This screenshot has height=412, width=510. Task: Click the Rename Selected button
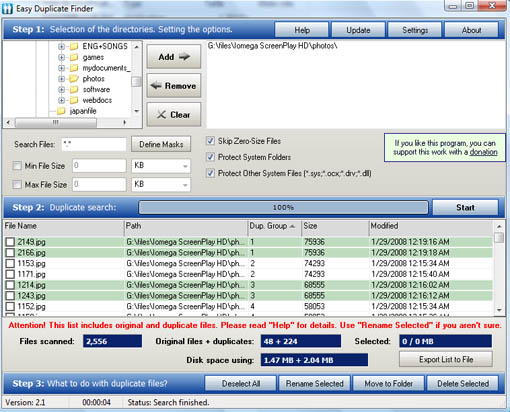314,383
